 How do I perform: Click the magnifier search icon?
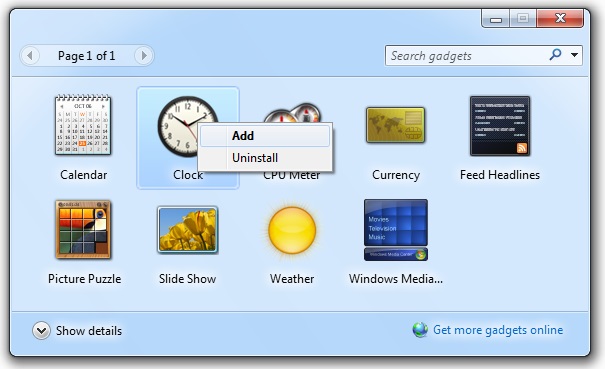click(555, 54)
